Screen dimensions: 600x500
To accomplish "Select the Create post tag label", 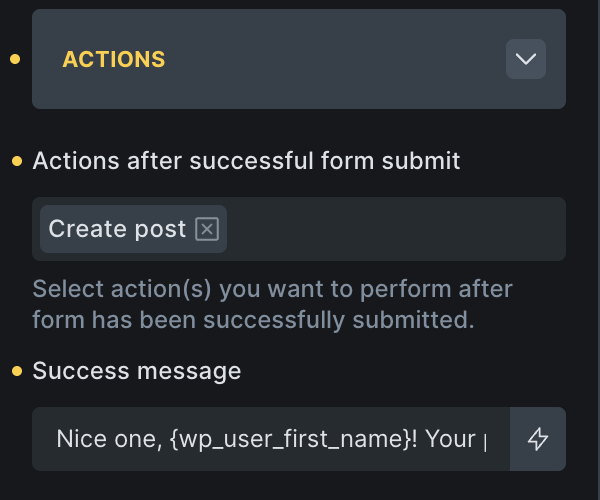I will [117, 229].
